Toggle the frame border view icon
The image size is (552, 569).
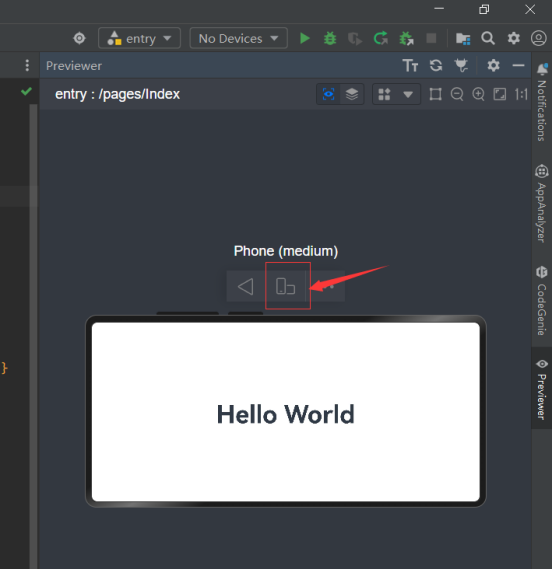436,94
